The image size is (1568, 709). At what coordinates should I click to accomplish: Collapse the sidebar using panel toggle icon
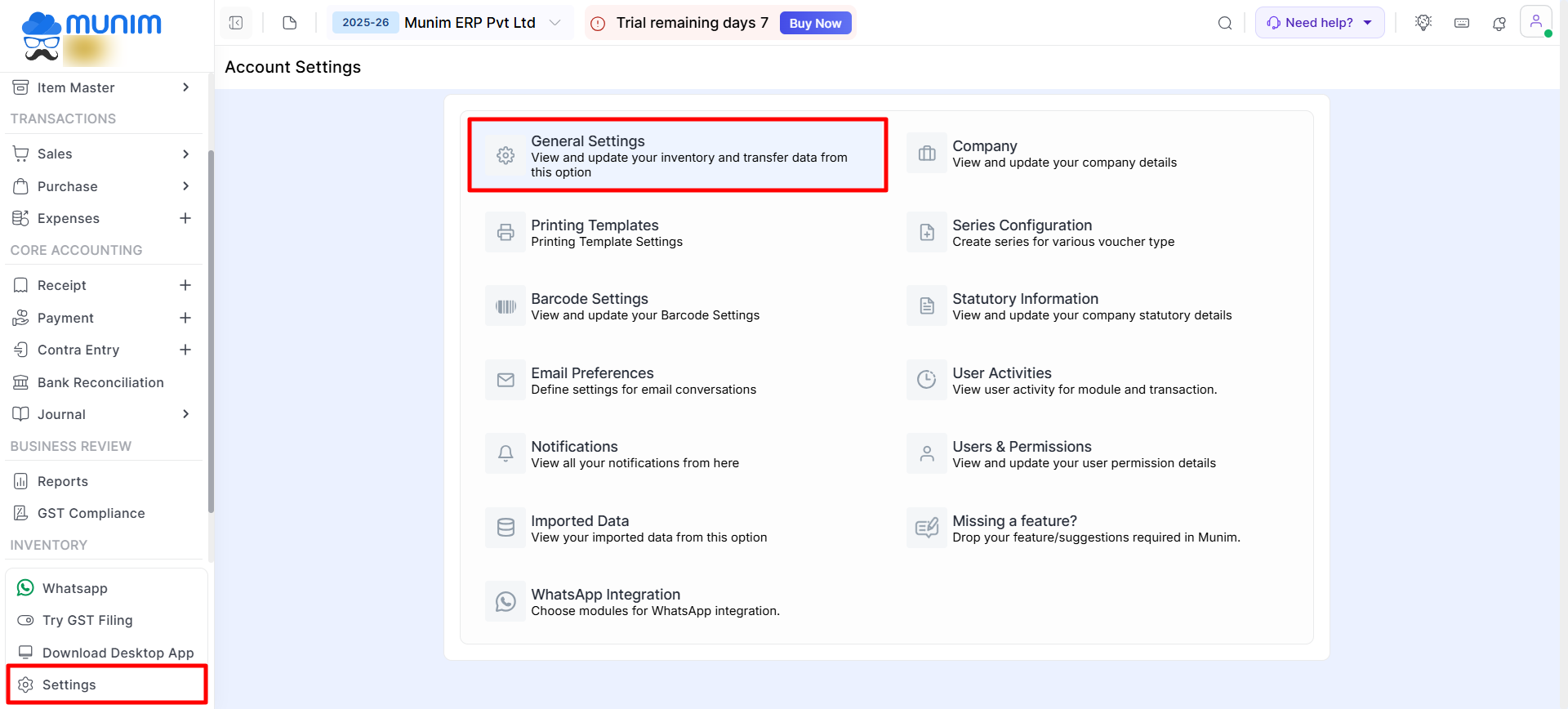236,23
